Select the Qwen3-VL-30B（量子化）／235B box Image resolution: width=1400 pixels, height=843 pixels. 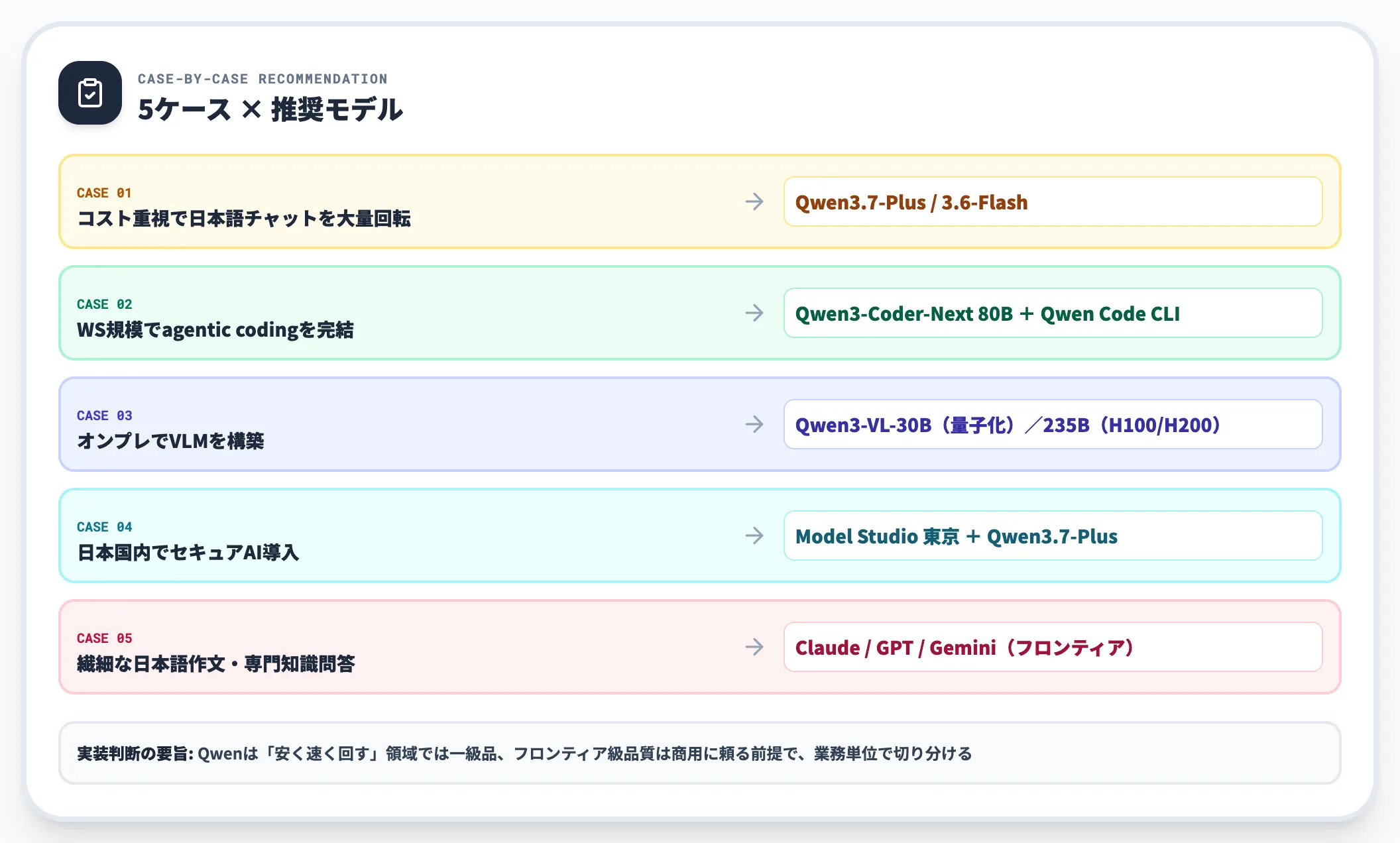click(1053, 424)
